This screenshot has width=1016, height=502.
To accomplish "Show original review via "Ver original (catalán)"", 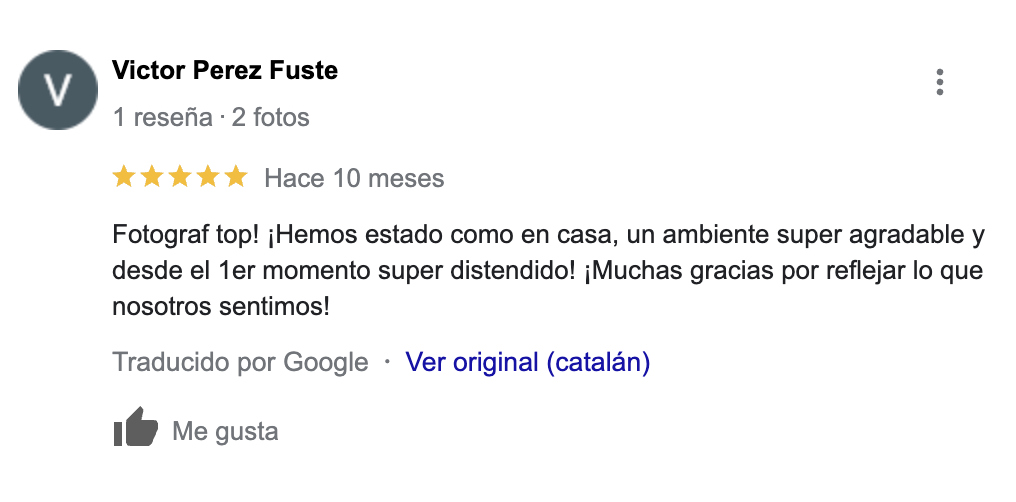I will 527,362.
